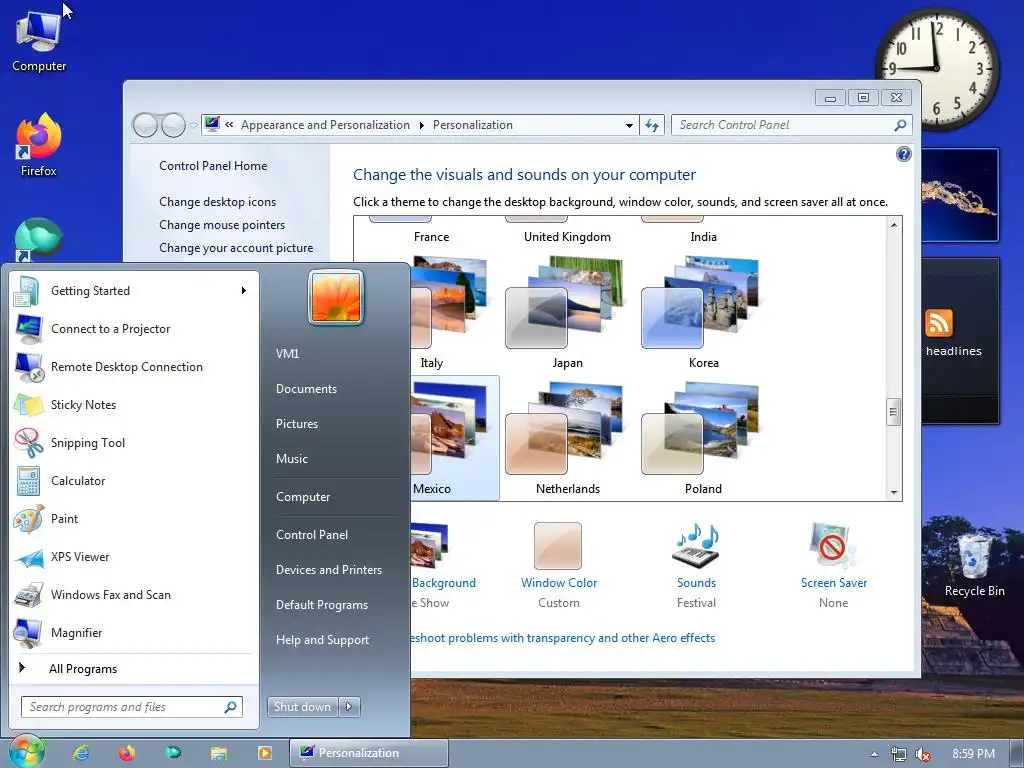Open Paint from the Start menu

(134, 519)
